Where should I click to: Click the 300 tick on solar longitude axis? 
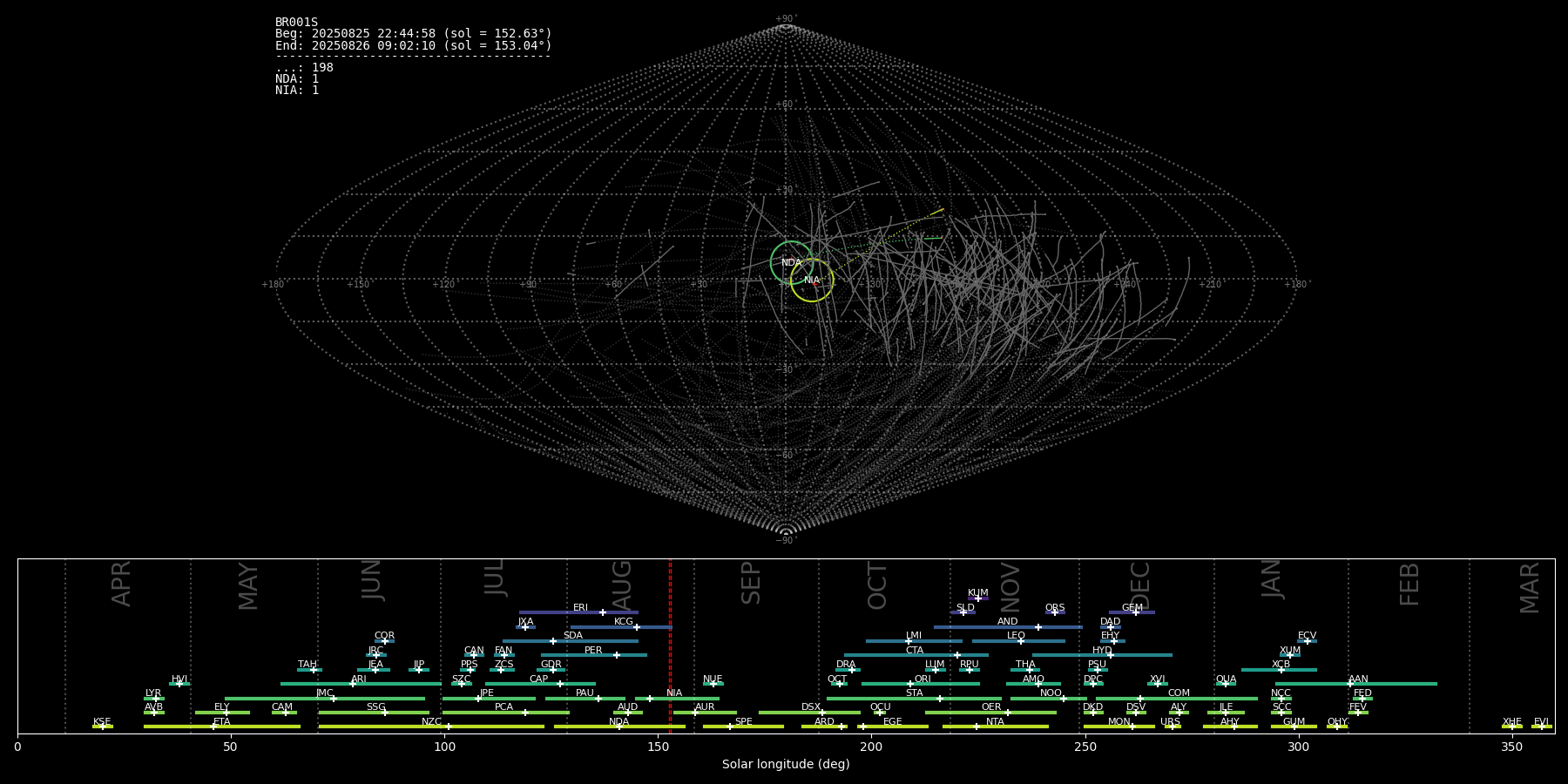point(1298,747)
